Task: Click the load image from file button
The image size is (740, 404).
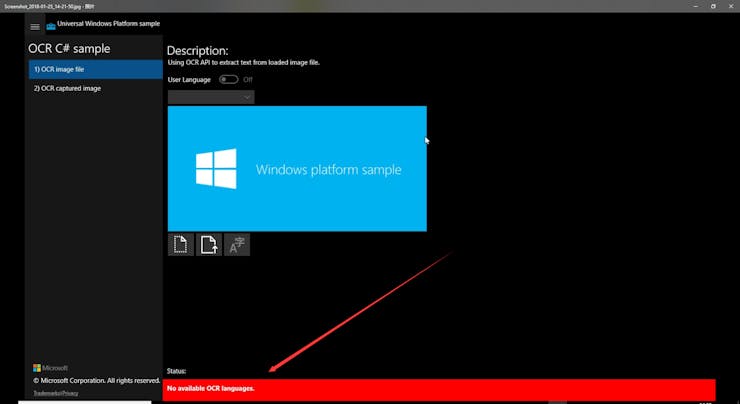Action: [x=209, y=244]
